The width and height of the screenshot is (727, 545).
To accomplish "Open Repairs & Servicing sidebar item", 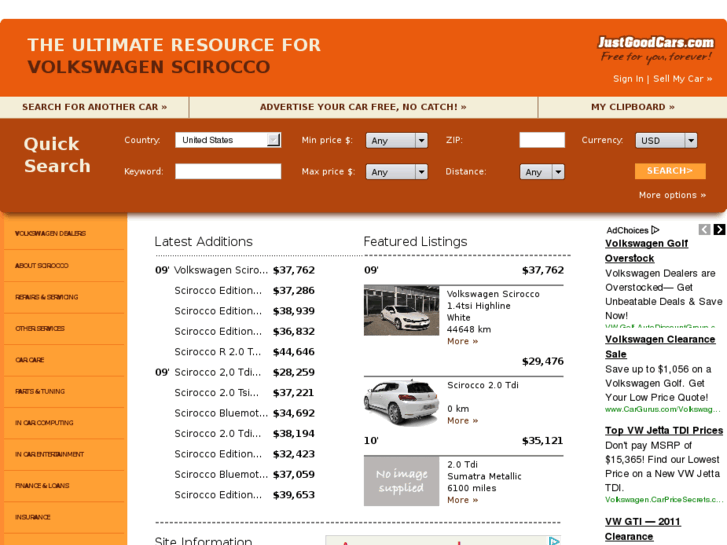I will pyautogui.click(x=46, y=297).
